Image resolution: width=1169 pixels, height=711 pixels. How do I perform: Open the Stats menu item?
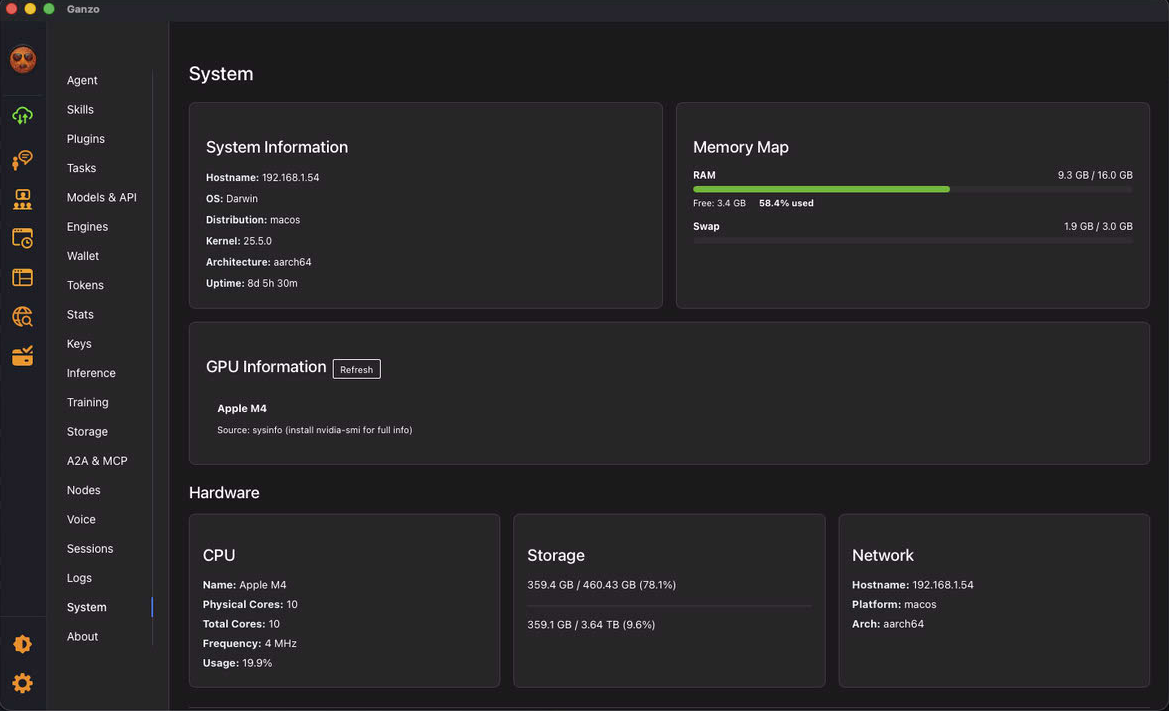coord(80,315)
